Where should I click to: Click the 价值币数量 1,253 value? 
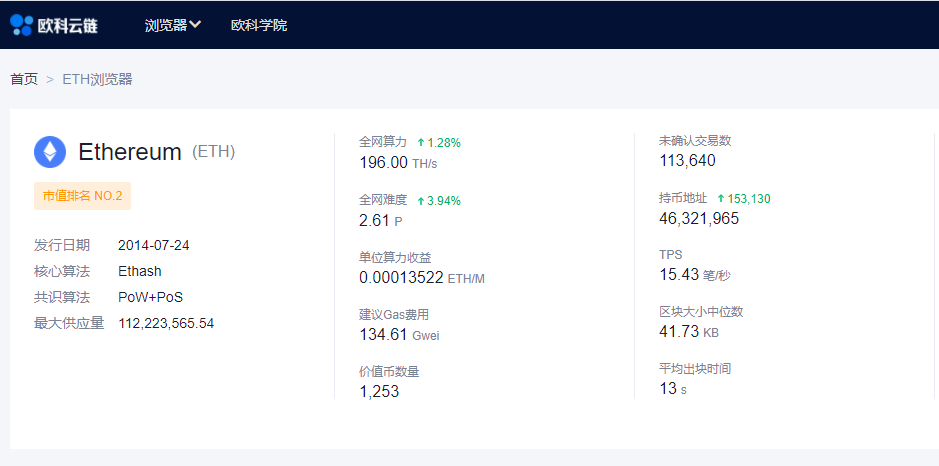pyautogui.click(x=379, y=391)
